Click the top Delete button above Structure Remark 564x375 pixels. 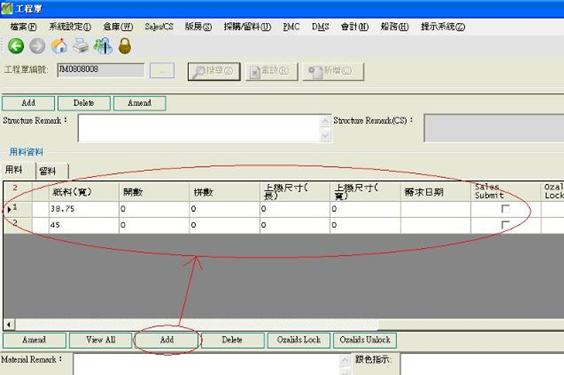(x=84, y=103)
